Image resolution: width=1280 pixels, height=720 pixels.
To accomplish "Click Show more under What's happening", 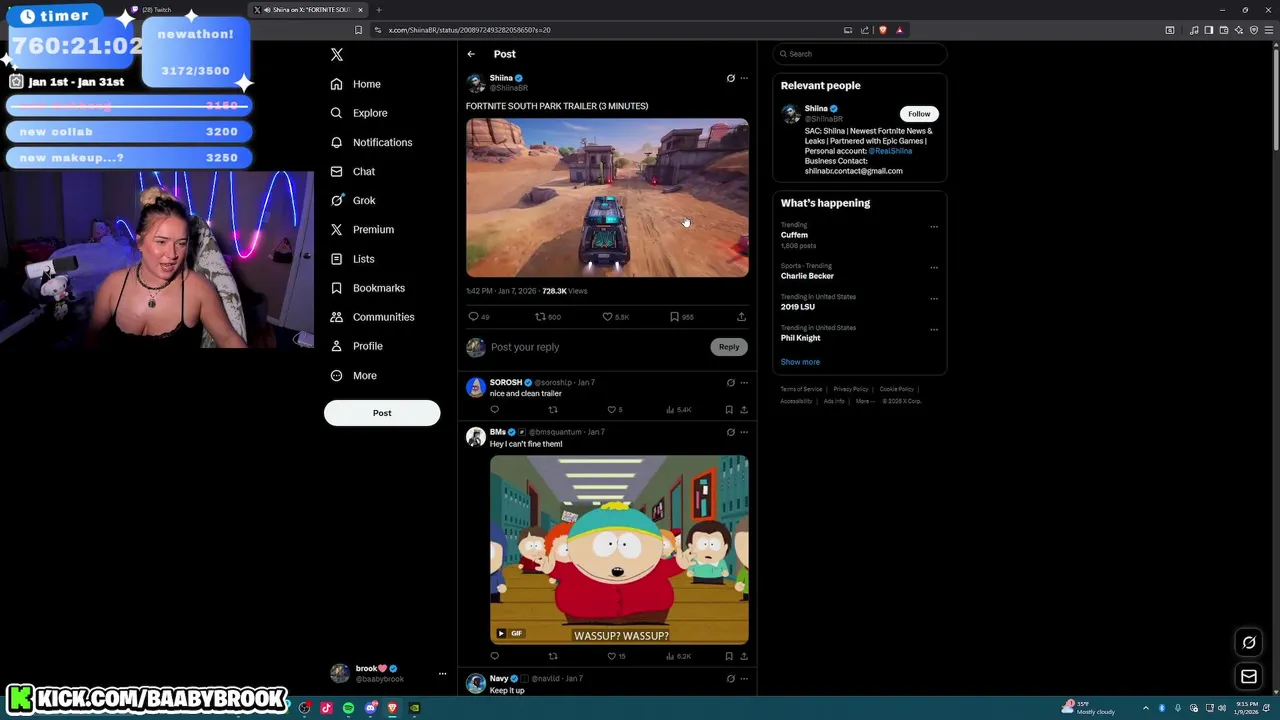I will tap(800, 362).
